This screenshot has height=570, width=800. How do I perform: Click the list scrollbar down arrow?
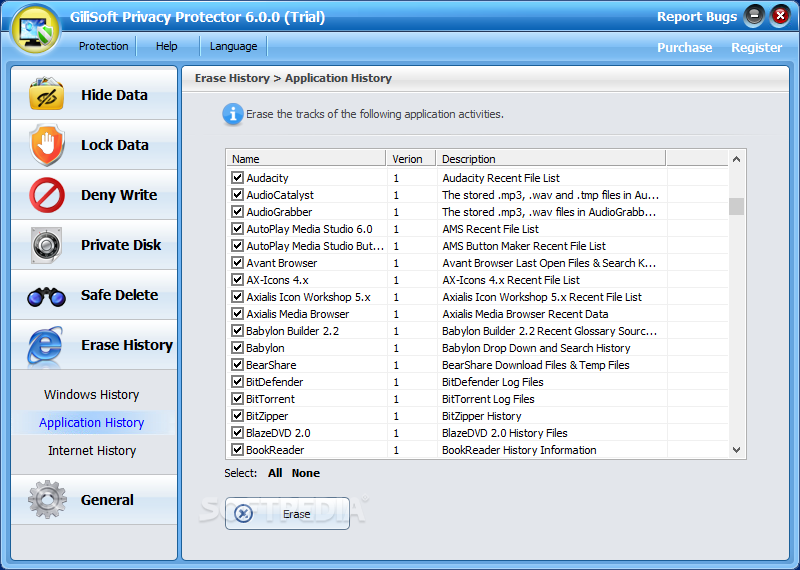pyautogui.click(x=736, y=450)
